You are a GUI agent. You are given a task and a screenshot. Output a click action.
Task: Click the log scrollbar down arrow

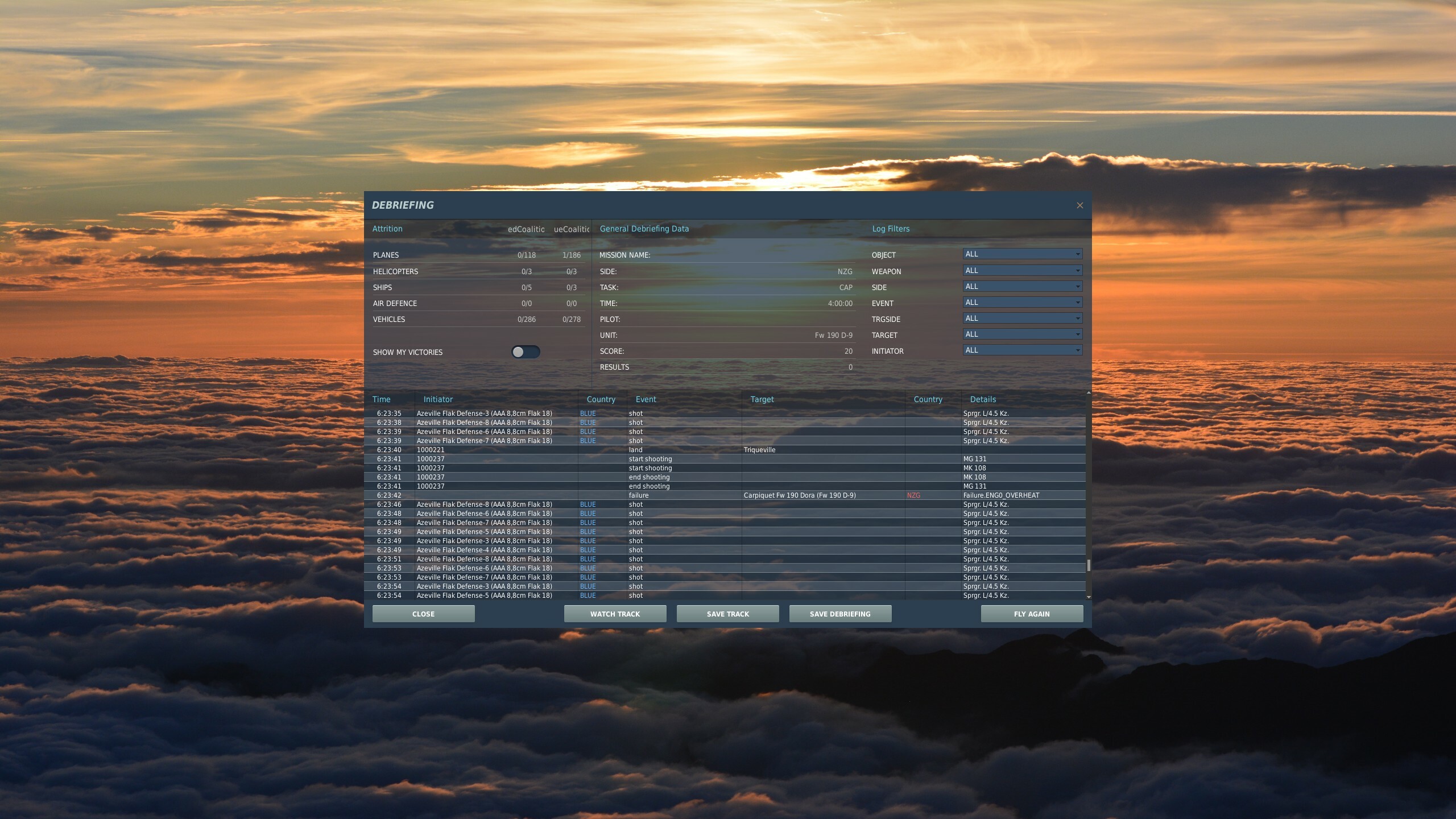[x=1089, y=597]
